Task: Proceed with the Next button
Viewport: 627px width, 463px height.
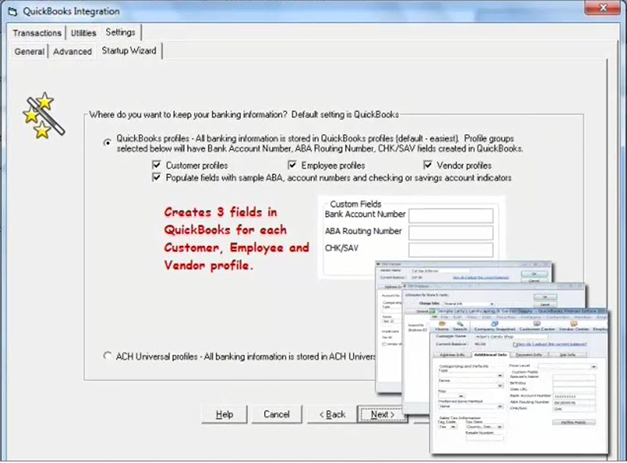Action: [382, 414]
